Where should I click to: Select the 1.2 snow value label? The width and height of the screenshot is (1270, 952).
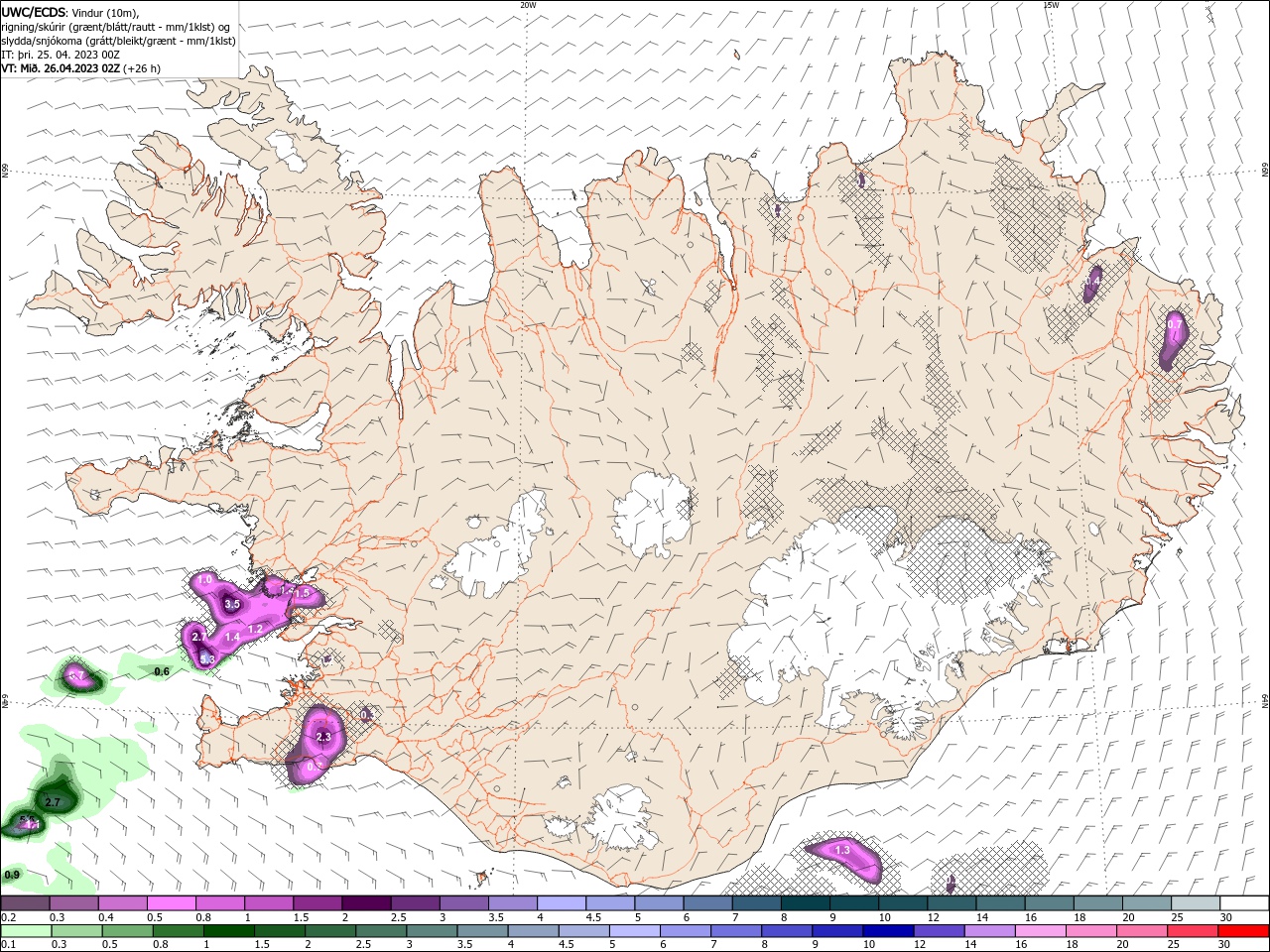[x=255, y=629]
